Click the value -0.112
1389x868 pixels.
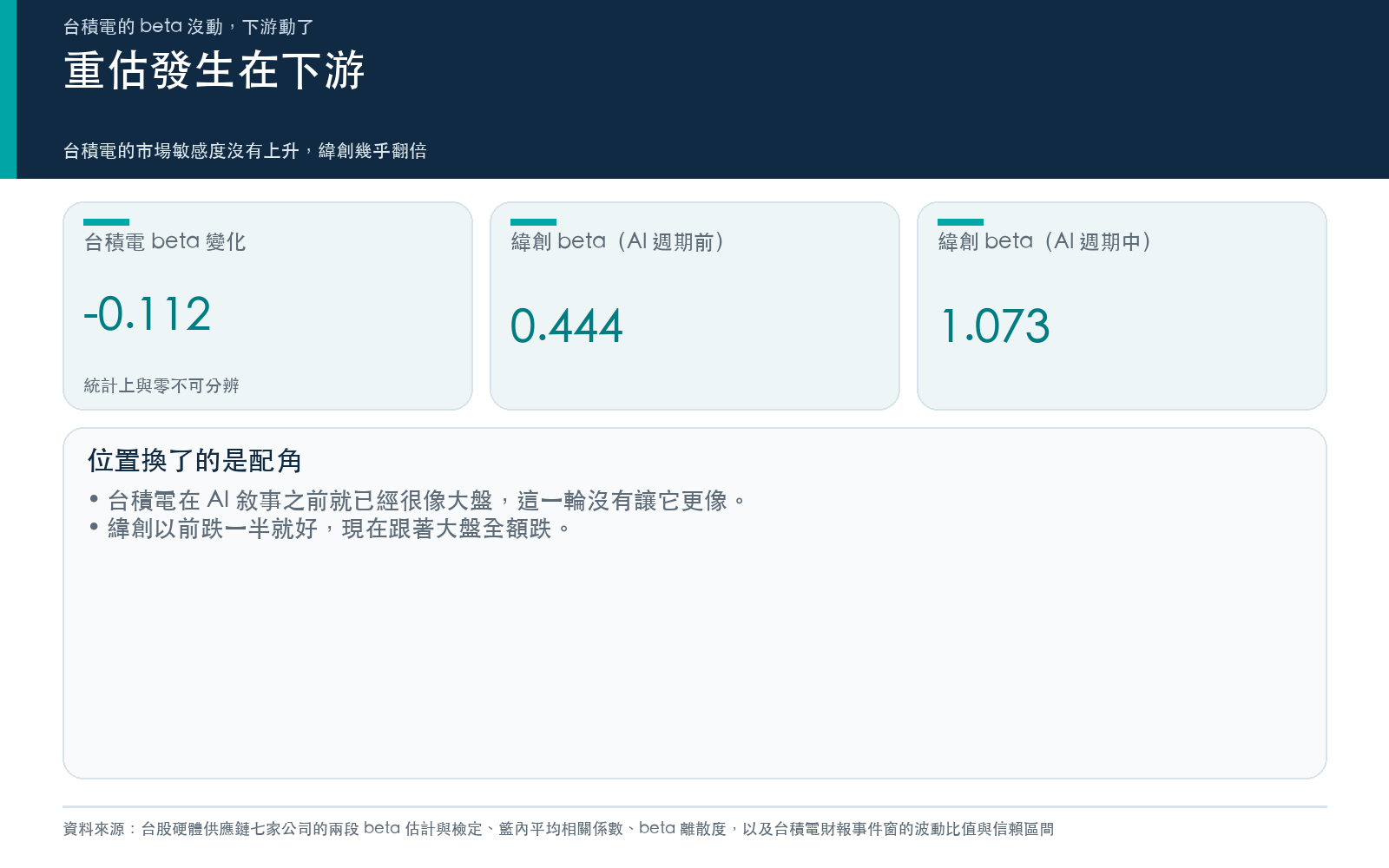coord(148,313)
